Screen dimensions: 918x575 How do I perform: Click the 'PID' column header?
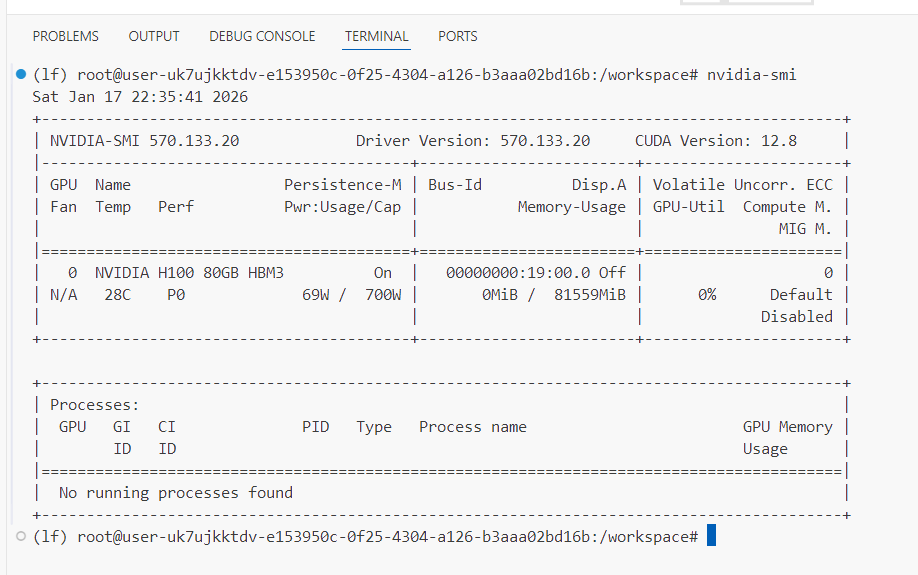[x=316, y=427]
